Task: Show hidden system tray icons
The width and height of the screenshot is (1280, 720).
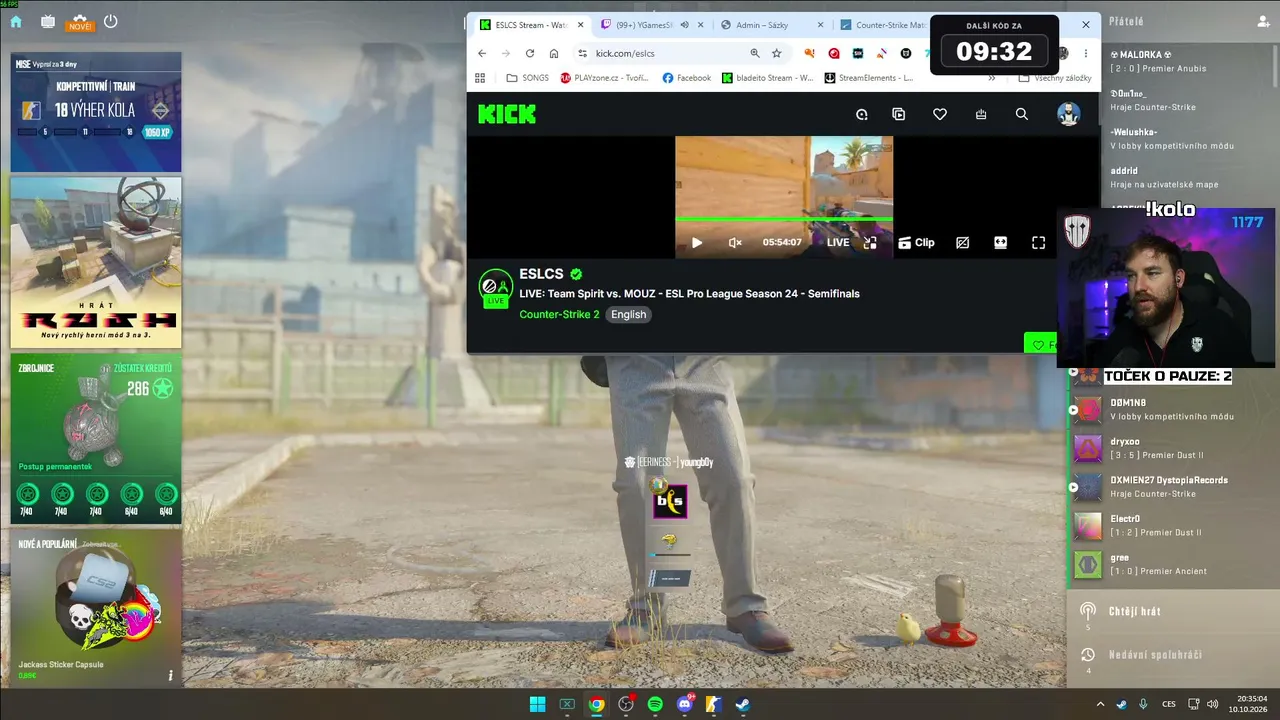Action: tap(1100, 704)
